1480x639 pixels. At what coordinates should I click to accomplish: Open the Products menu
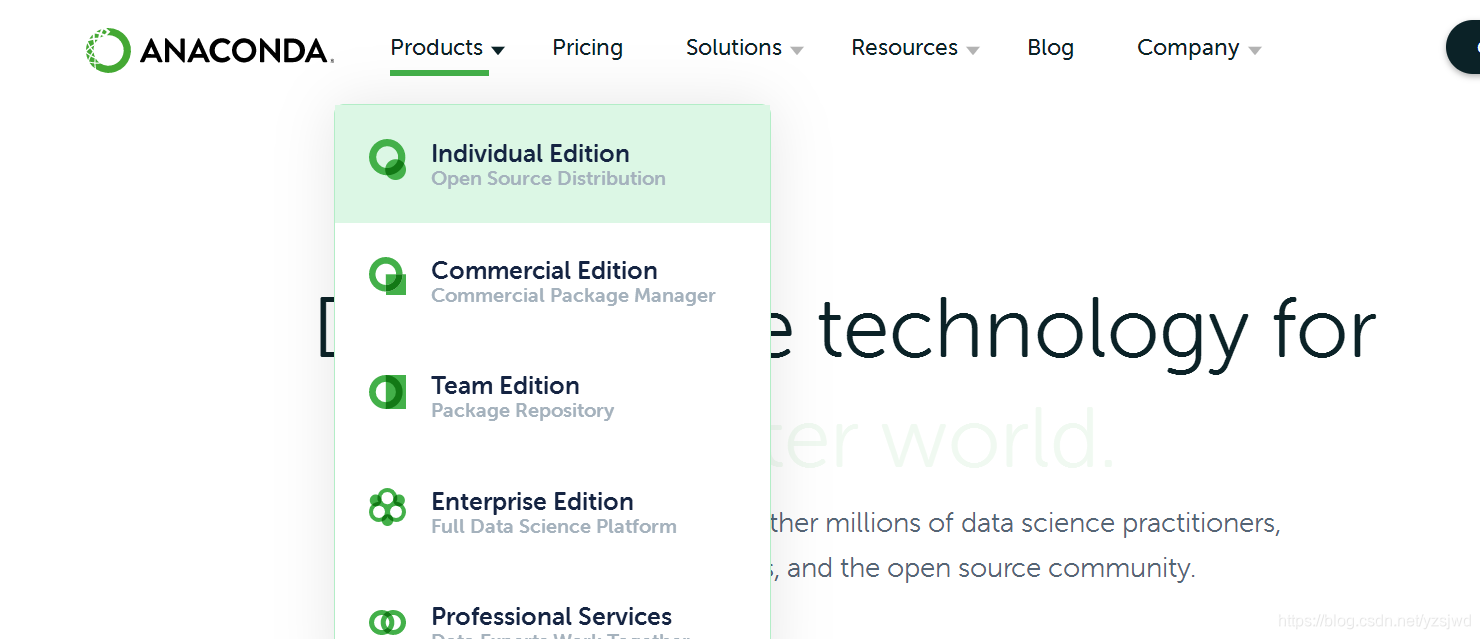(x=437, y=48)
